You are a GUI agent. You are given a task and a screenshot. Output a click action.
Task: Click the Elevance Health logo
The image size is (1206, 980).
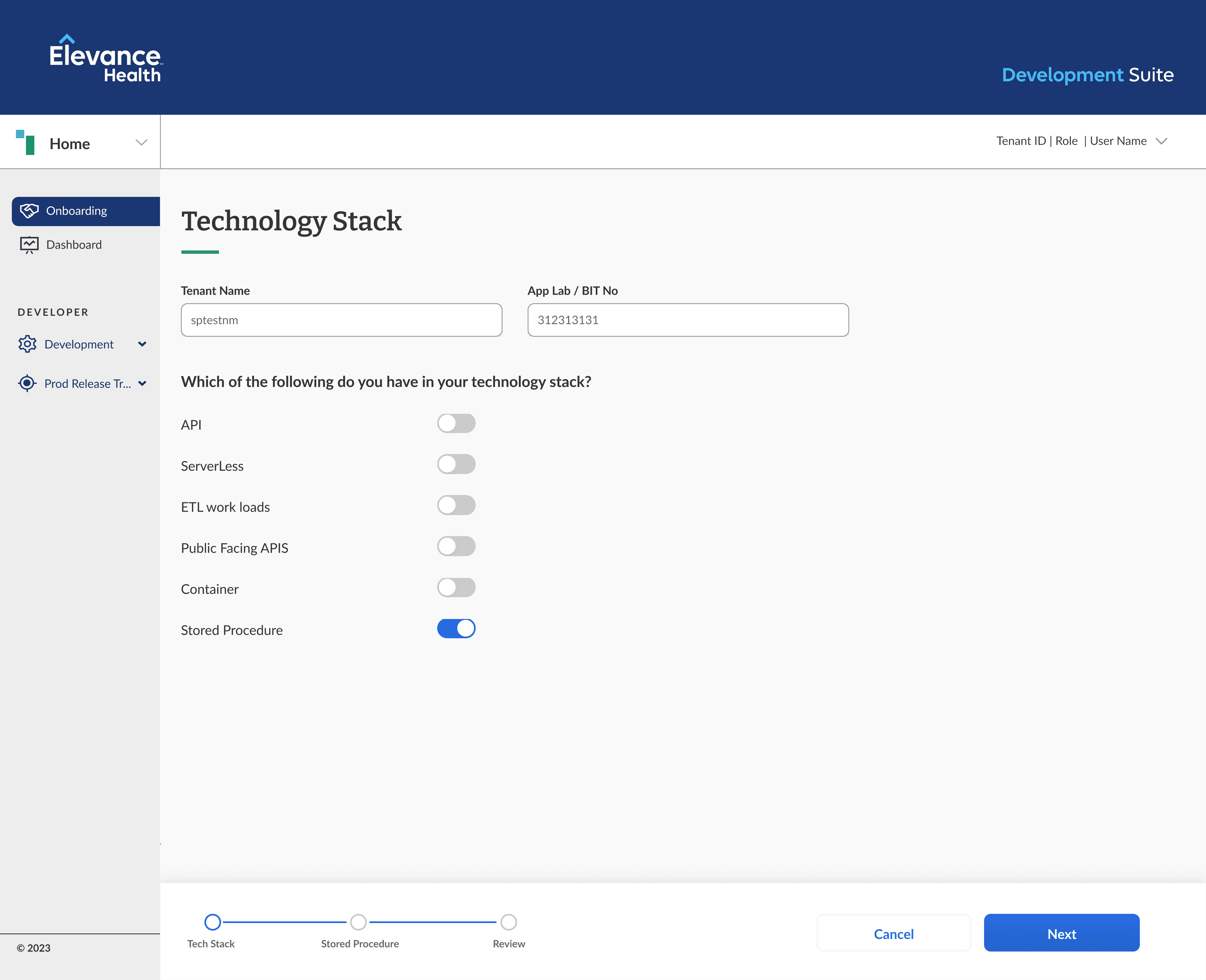(x=106, y=59)
